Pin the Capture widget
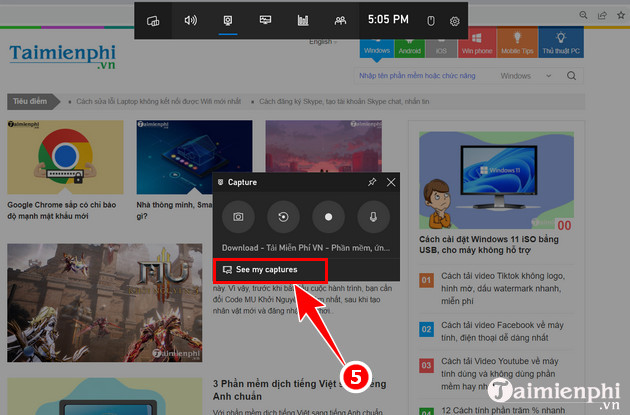This screenshot has width=630, height=415. point(372,182)
